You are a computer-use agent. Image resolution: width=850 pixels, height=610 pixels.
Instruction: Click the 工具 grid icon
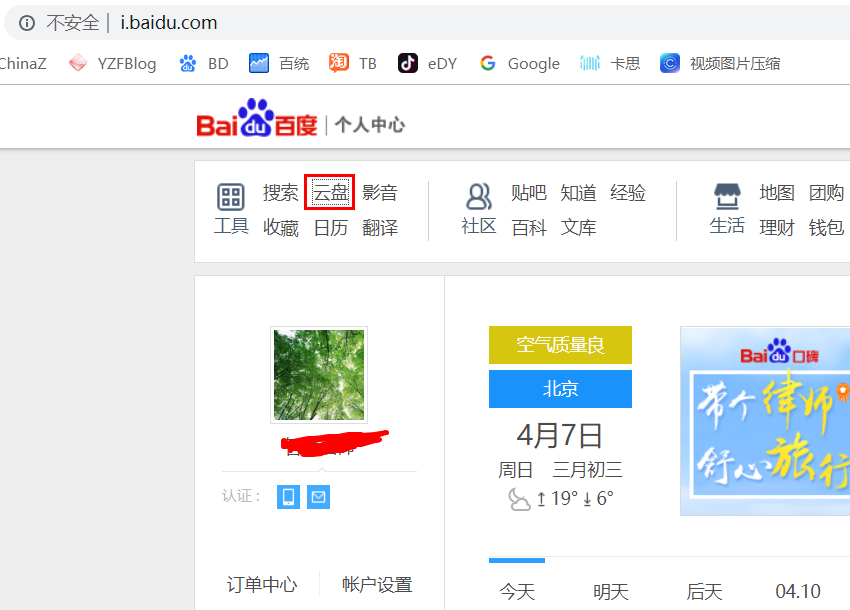coord(231,197)
